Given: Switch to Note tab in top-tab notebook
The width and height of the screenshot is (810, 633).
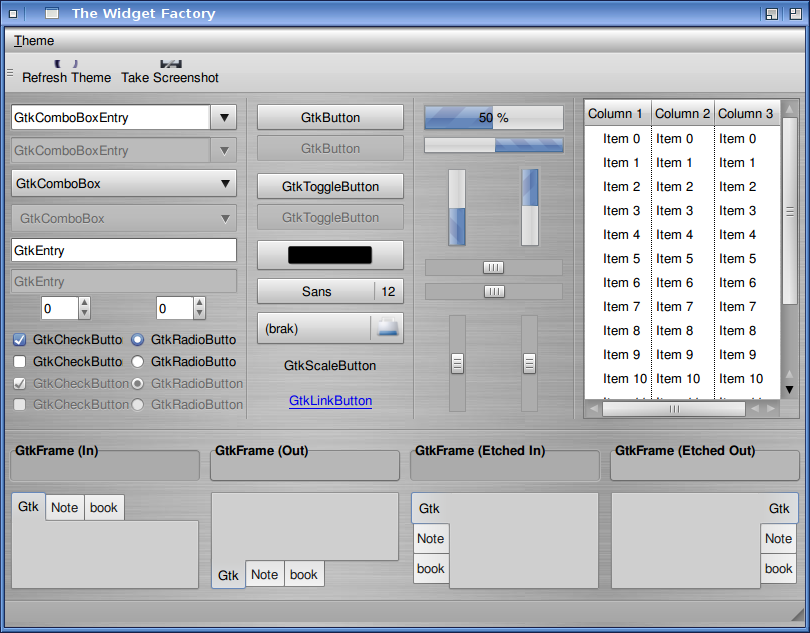Looking at the screenshot, I should click(65, 508).
